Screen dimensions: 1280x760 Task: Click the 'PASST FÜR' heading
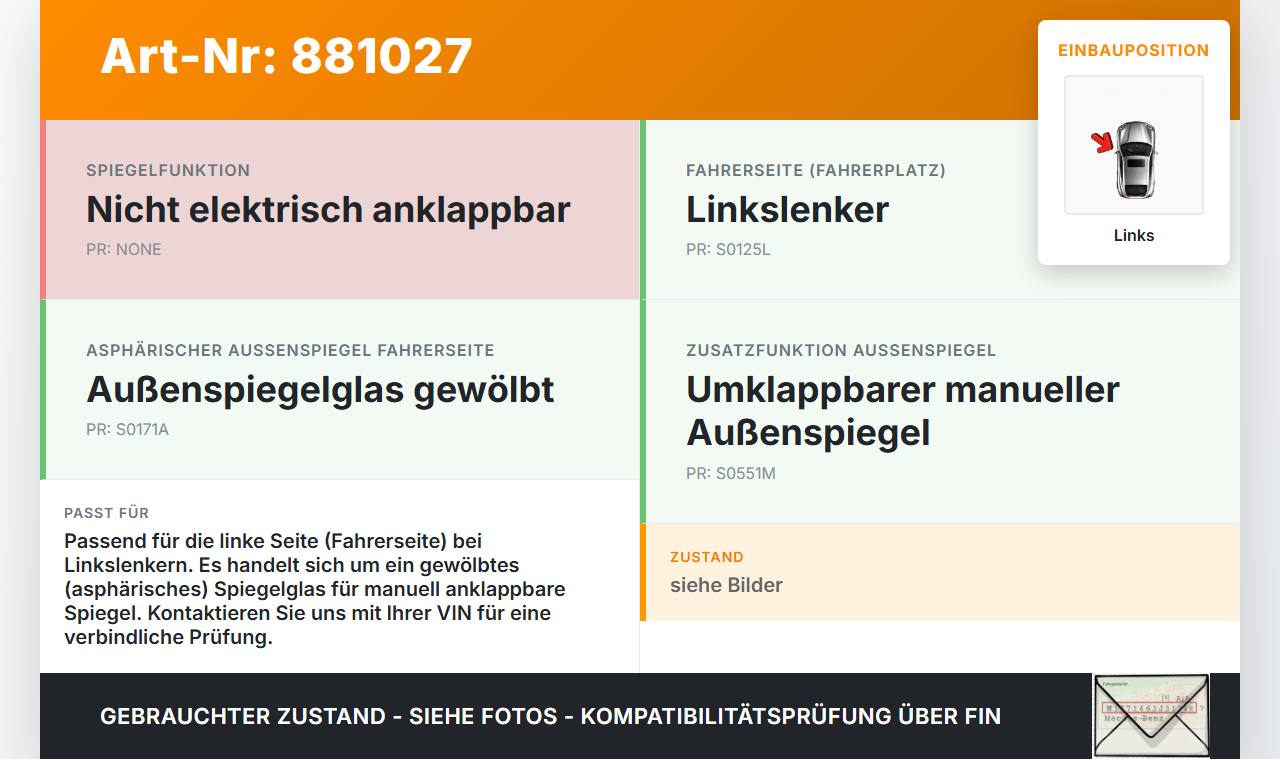[x=107, y=513]
